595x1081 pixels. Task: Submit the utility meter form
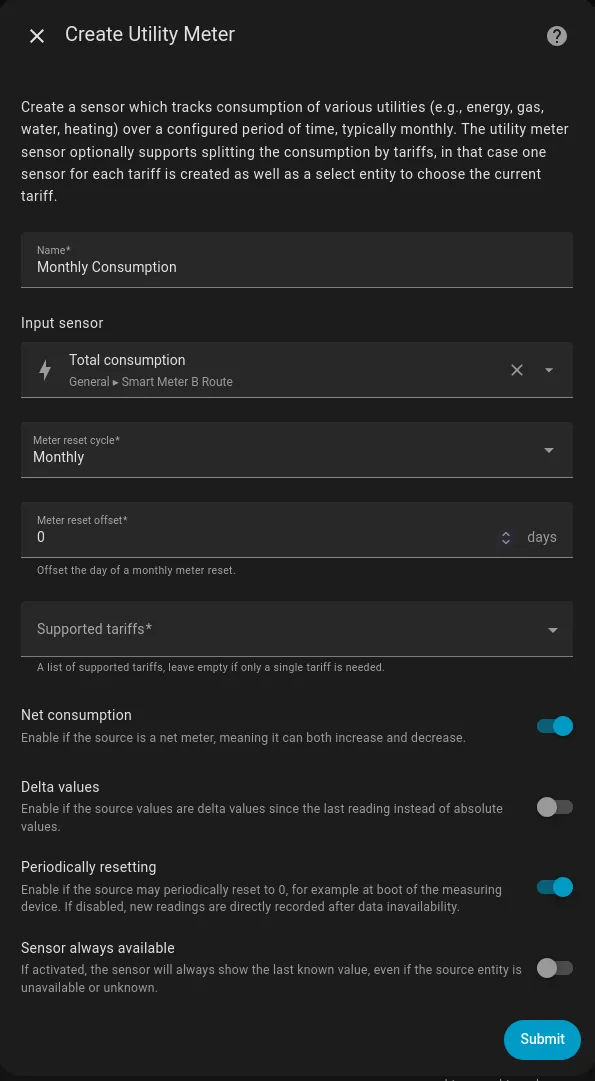click(x=542, y=1039)
